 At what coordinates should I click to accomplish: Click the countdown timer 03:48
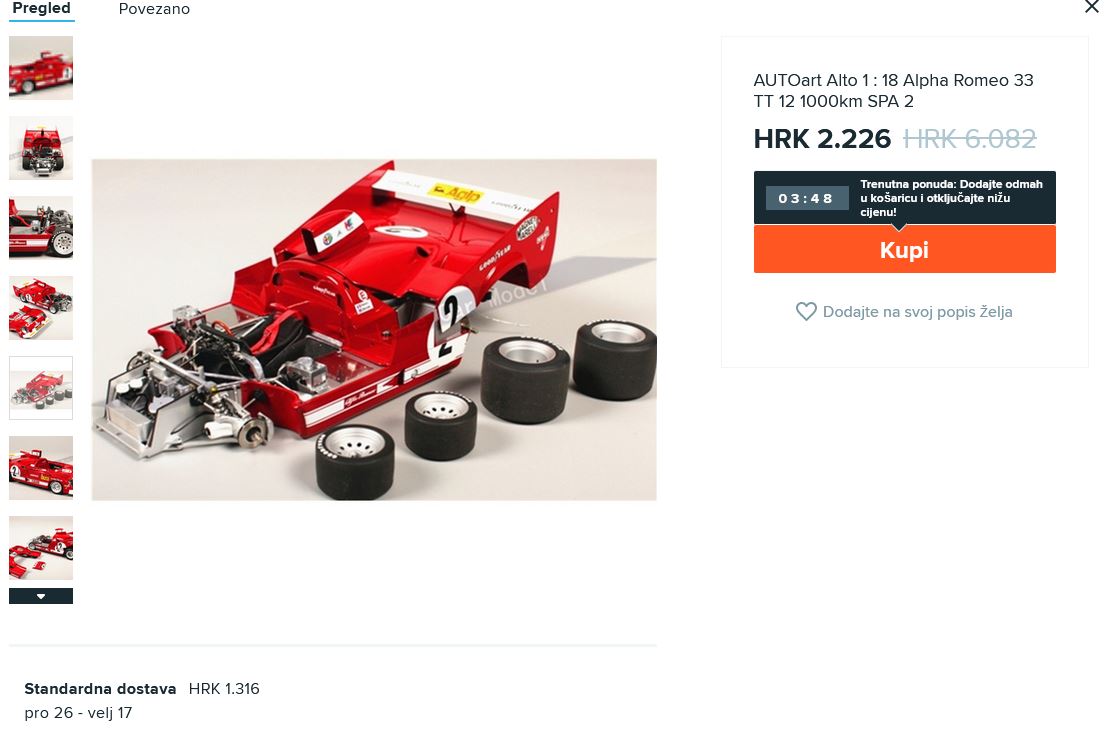tap(806, 198)
